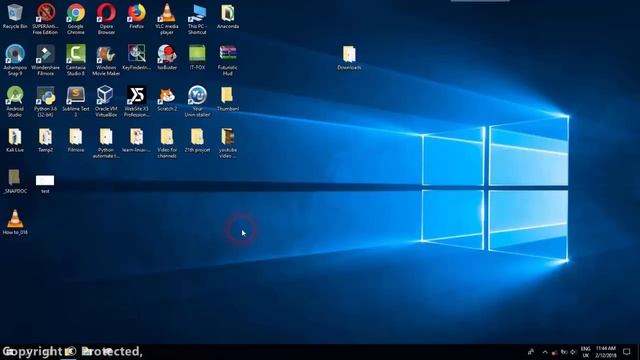
Task: Click the red system tray icon
Action: [554, 352]
